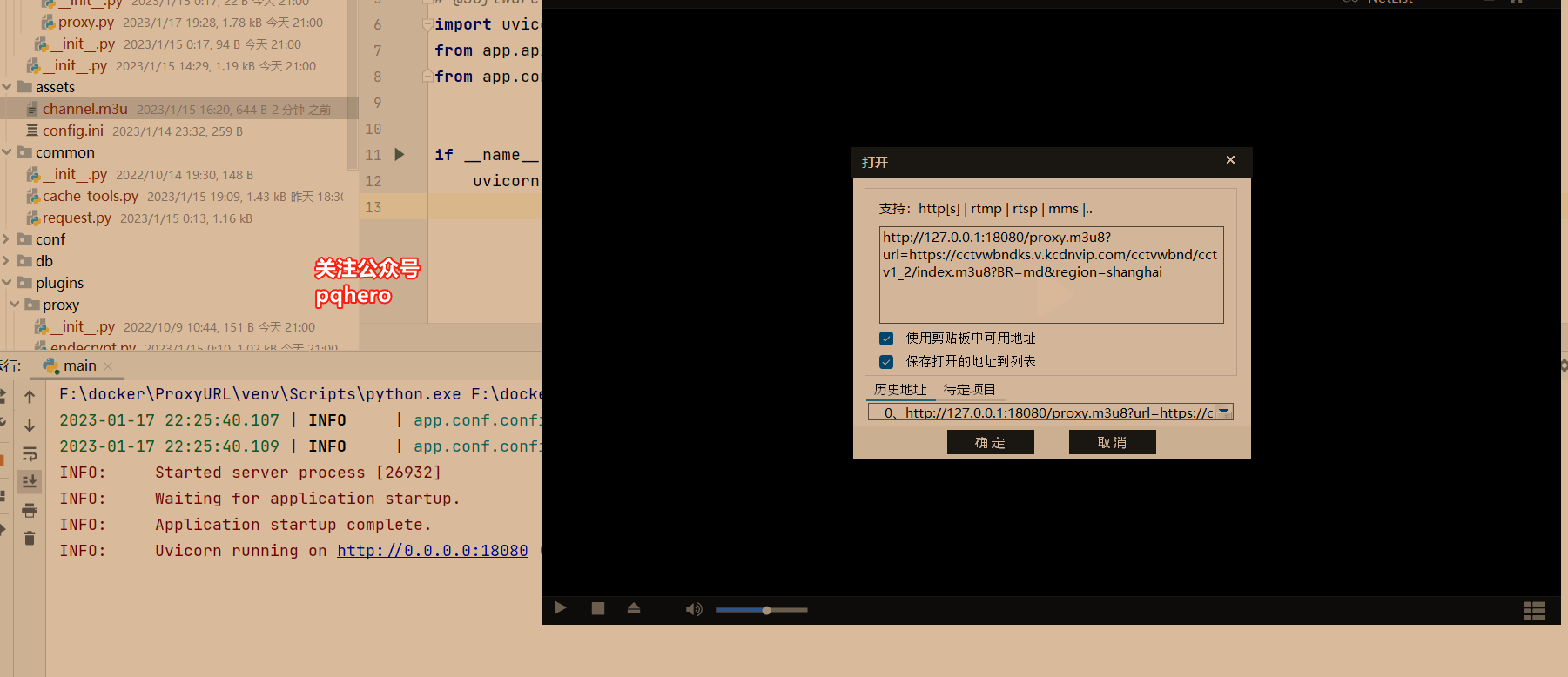Toggle 保存打开的地址到列表 checkbox
Screen dimensions: 1568x677
click(x=886, y=362)
